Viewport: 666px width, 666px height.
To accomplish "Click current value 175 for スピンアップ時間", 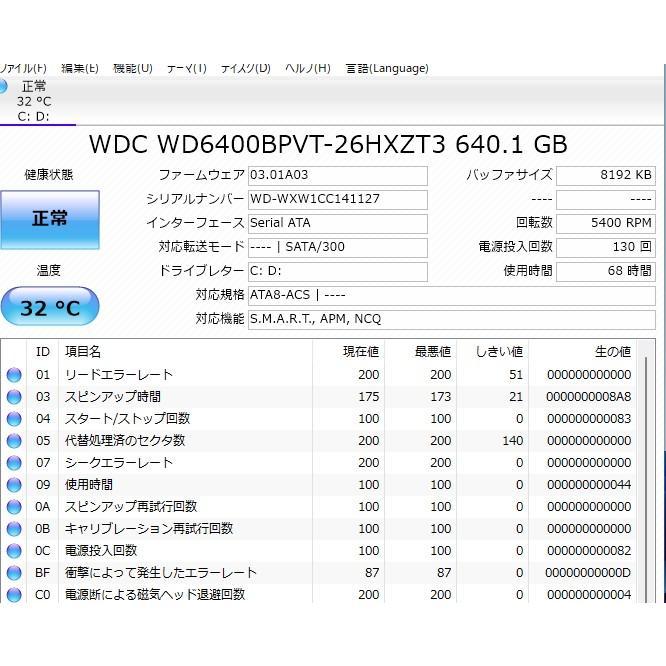I will point(369,397).
